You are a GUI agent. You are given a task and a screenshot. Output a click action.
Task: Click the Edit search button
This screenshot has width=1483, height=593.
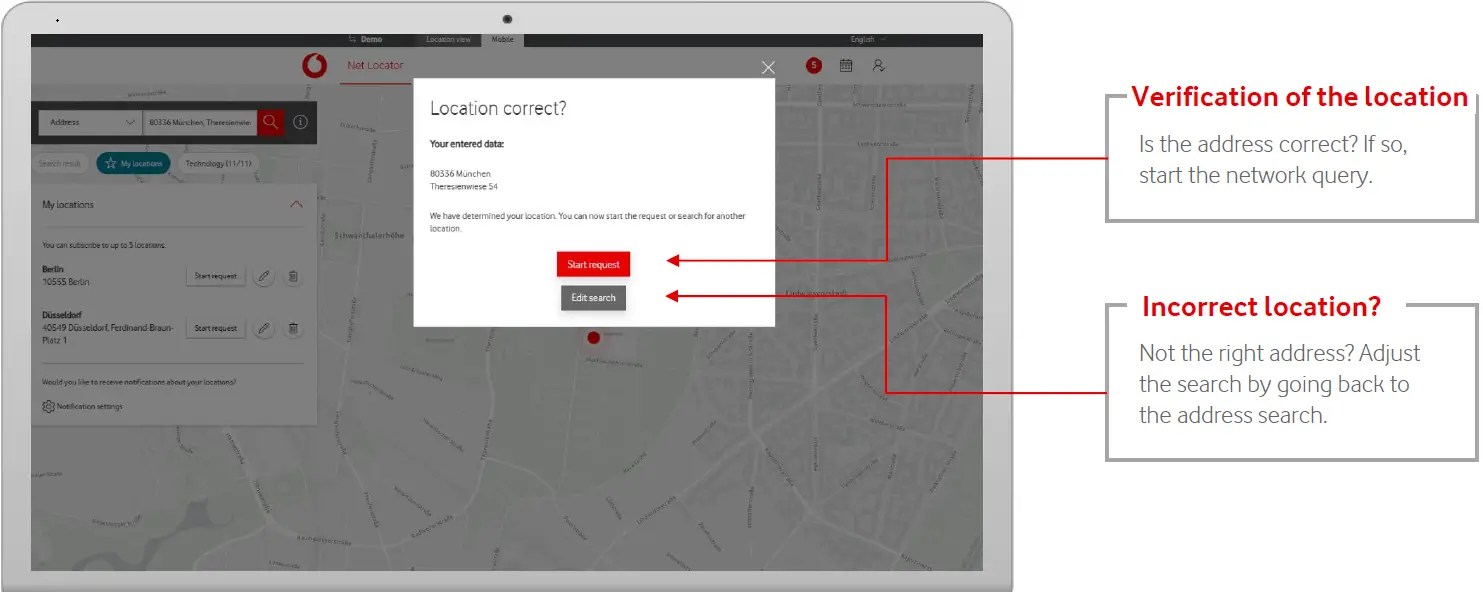click(593, 298)
